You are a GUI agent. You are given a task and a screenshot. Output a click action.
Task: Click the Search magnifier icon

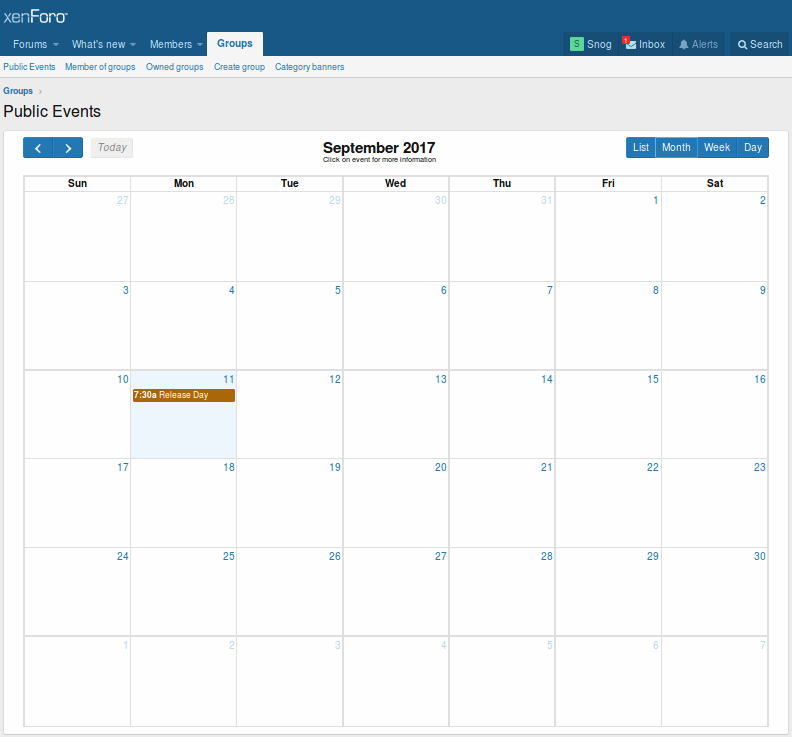tap(743, 45)
